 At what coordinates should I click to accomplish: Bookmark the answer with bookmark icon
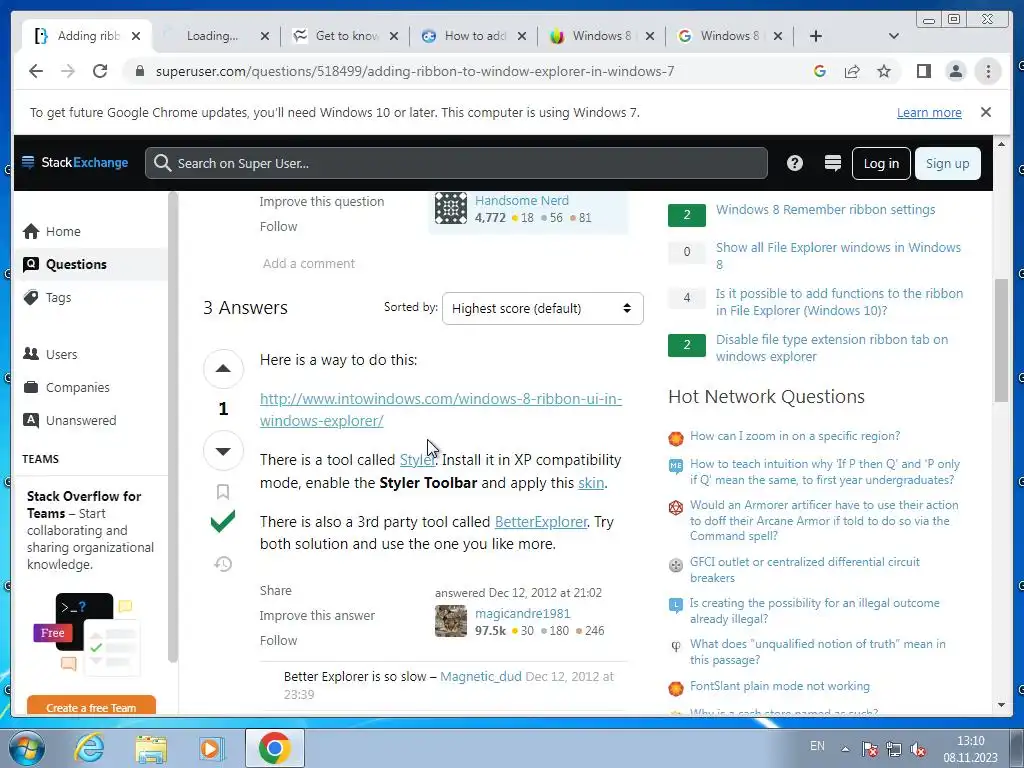[223, 492]
